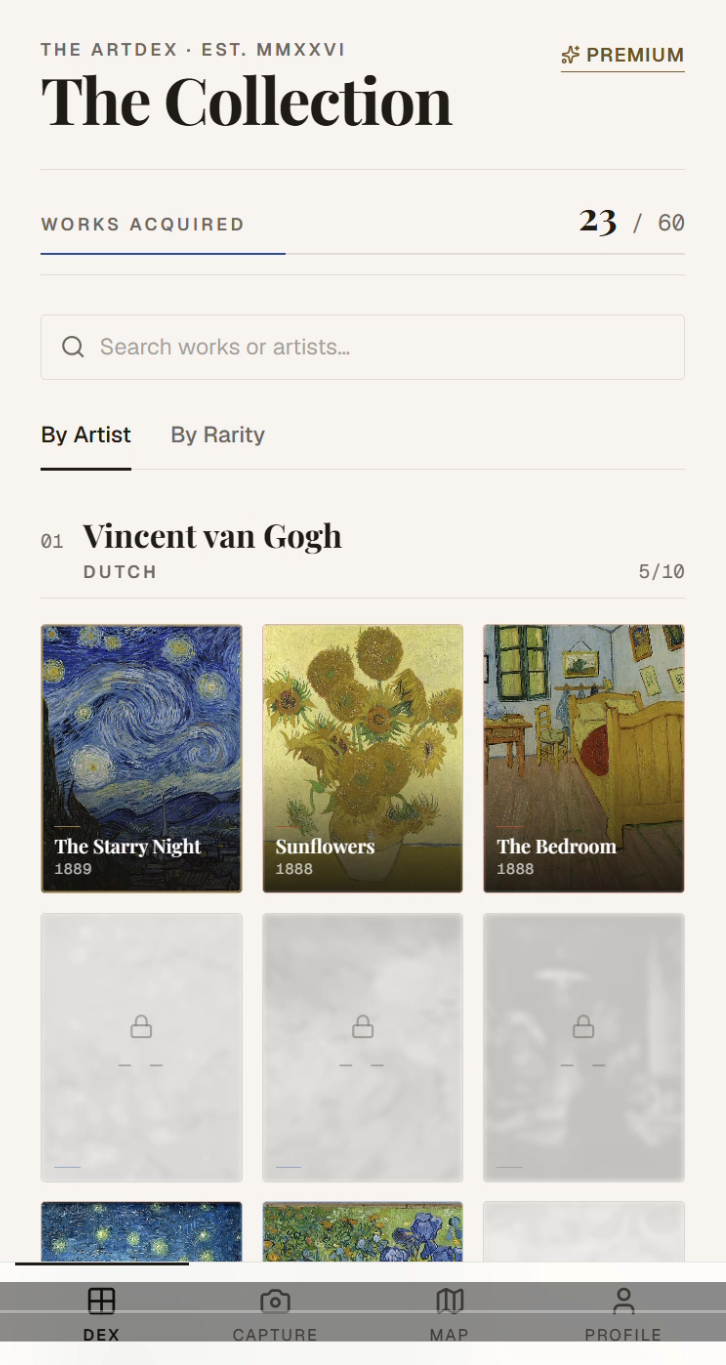
Task: Click the Works Acquired progress bar
Action: 362,254
